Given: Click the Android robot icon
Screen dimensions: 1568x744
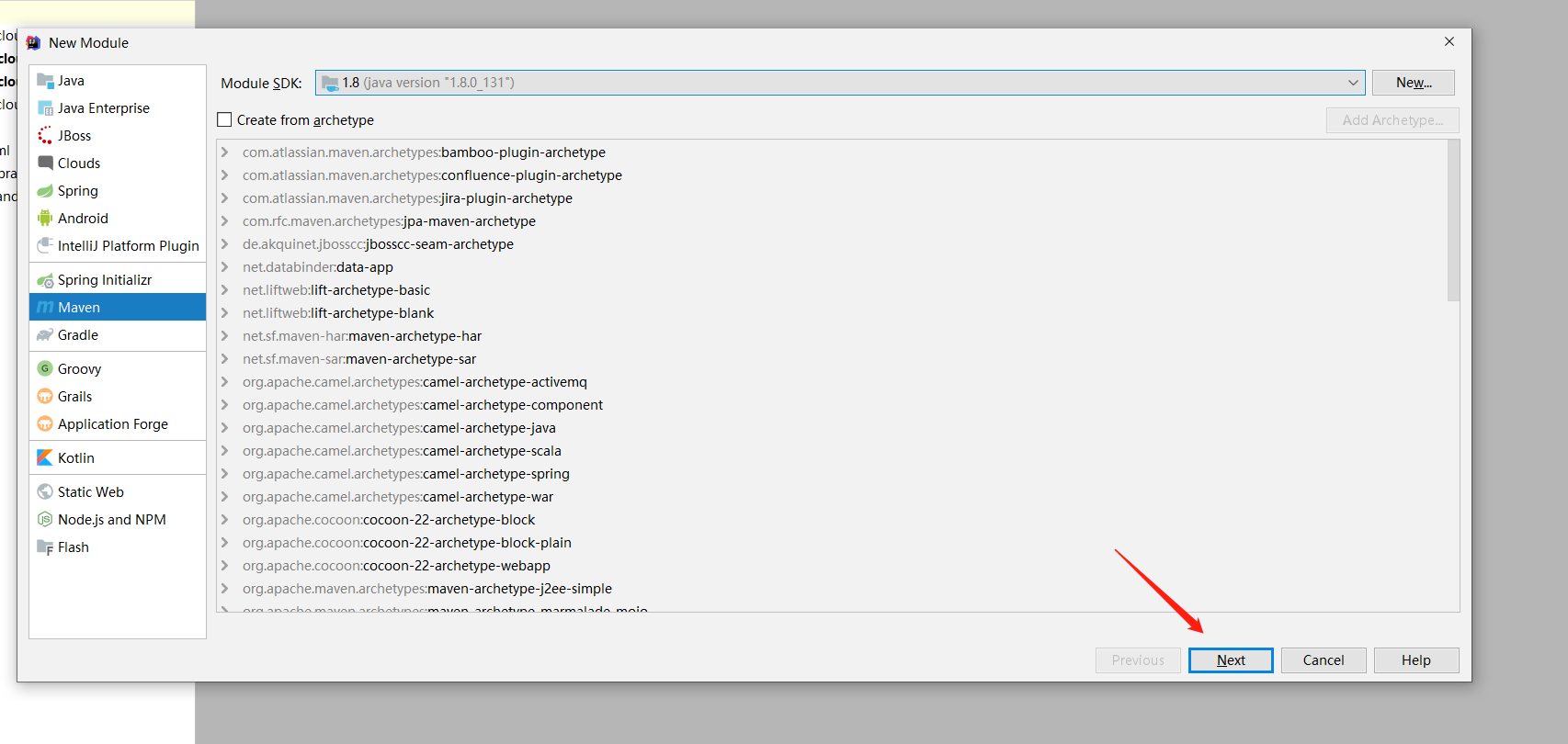Looking at the screenshot, I should pos(45,219).
